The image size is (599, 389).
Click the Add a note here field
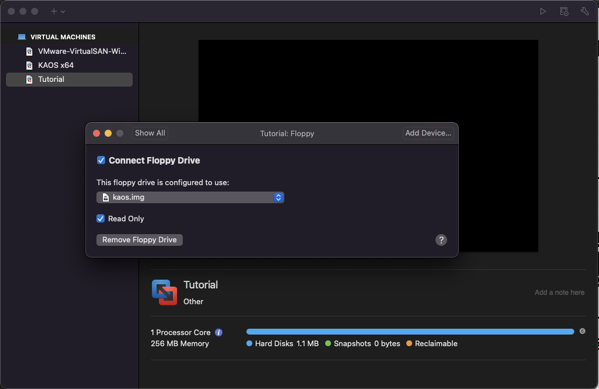coord(559,292)
